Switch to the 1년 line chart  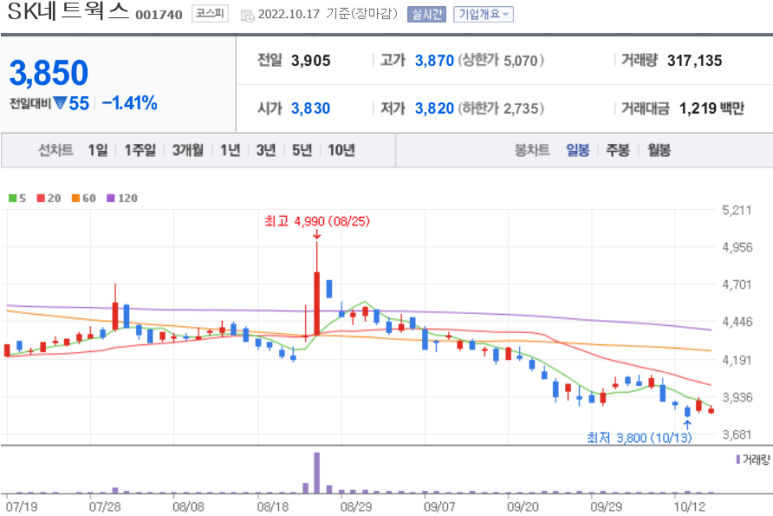230,150
